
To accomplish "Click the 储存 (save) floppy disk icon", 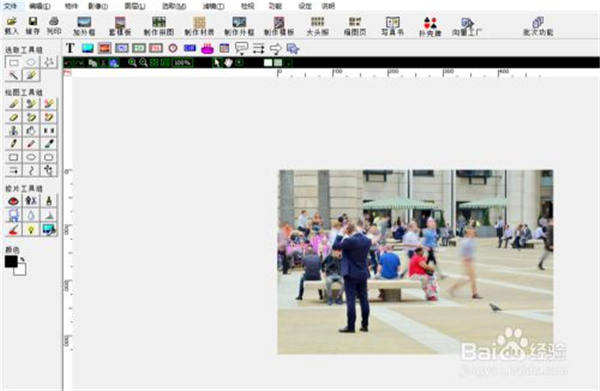I will pos(33,26).
